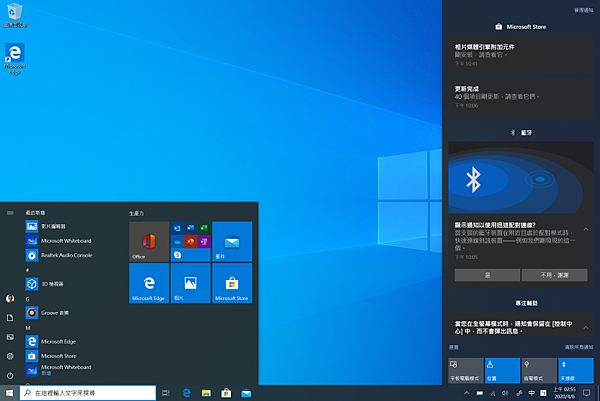Clear all notifications link

[x=579, y=347]
